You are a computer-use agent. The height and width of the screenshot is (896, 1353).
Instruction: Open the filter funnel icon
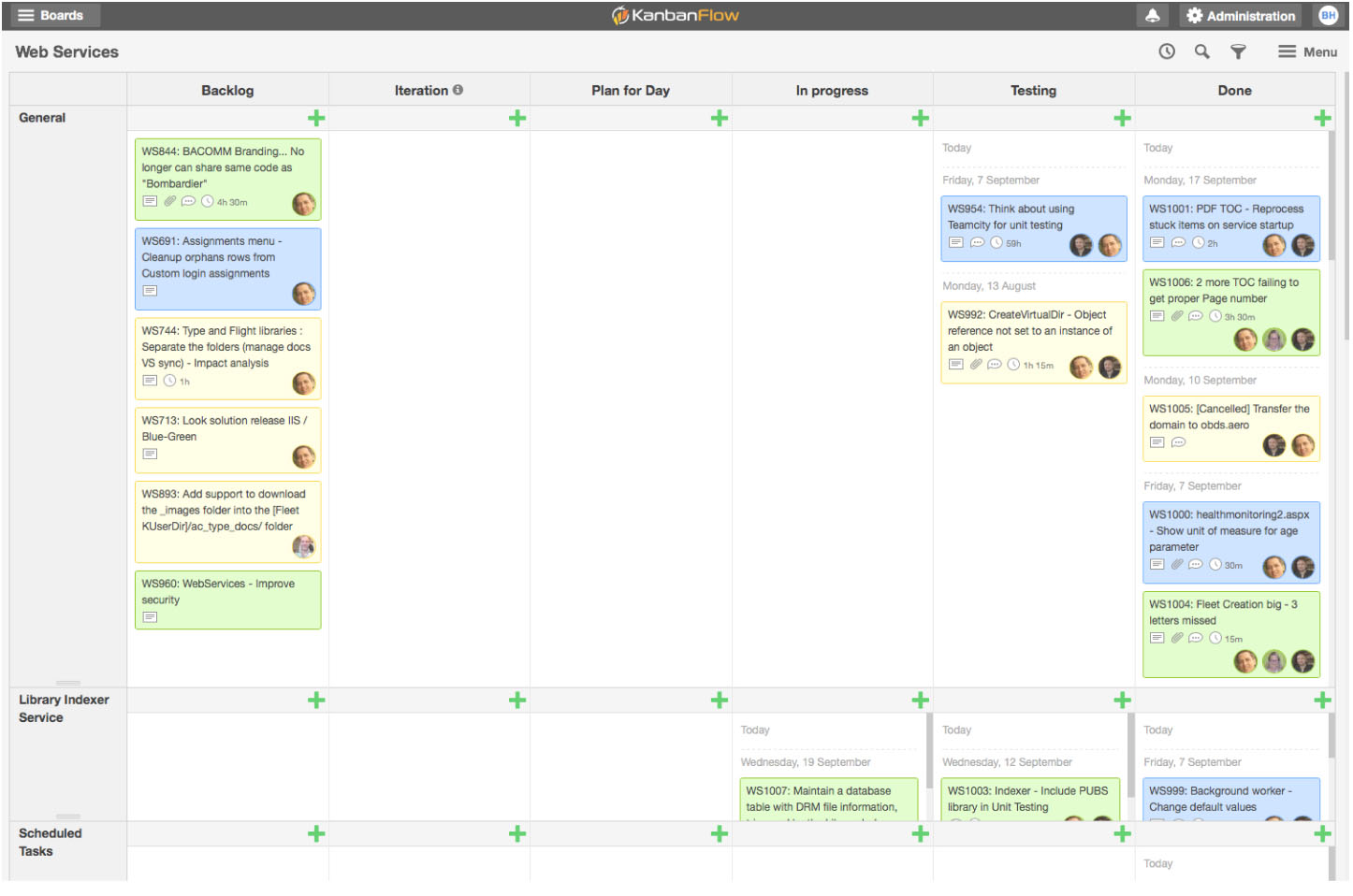[1238, 52]
